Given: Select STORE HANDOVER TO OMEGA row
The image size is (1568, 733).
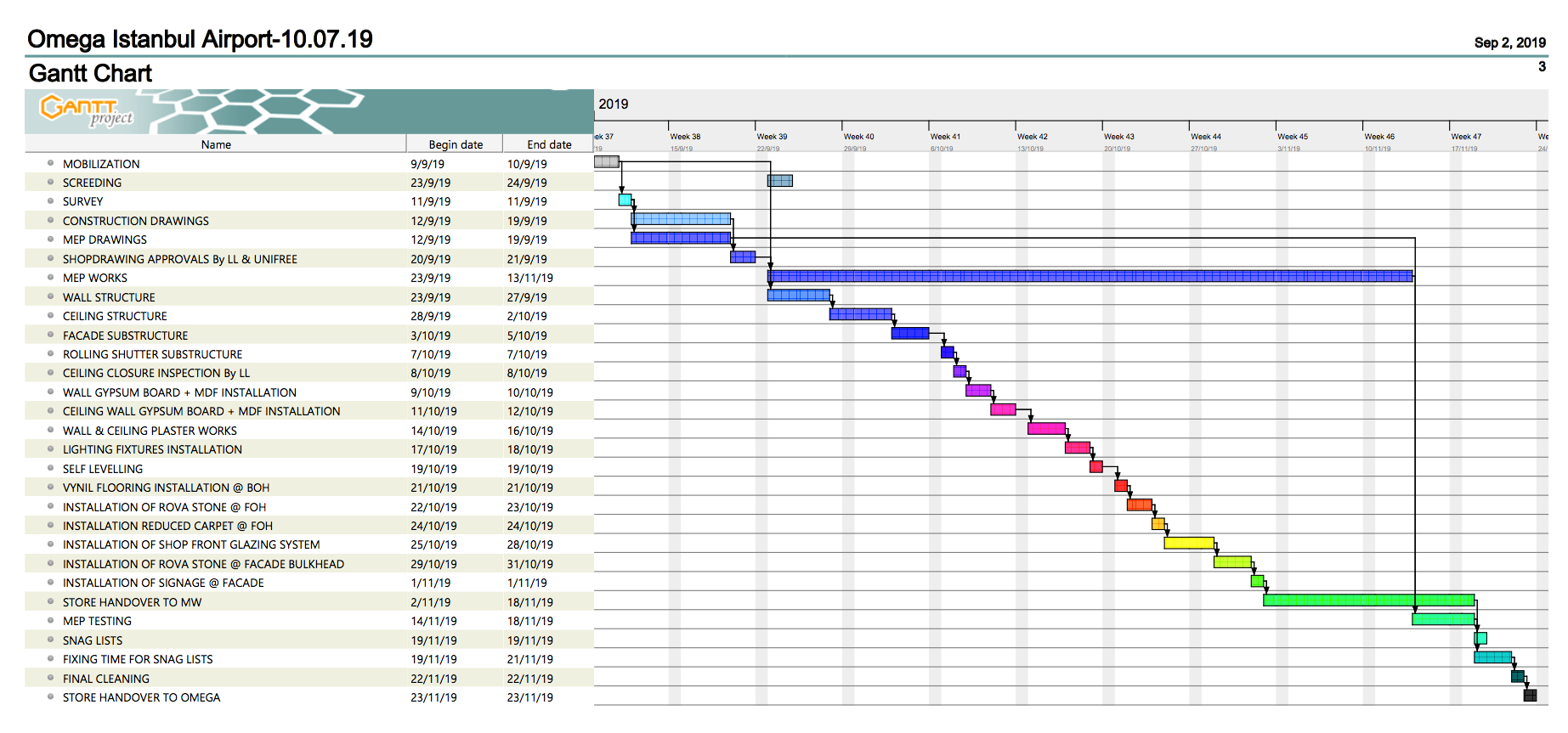Looking at the screenshot, I should click(309, 697).
